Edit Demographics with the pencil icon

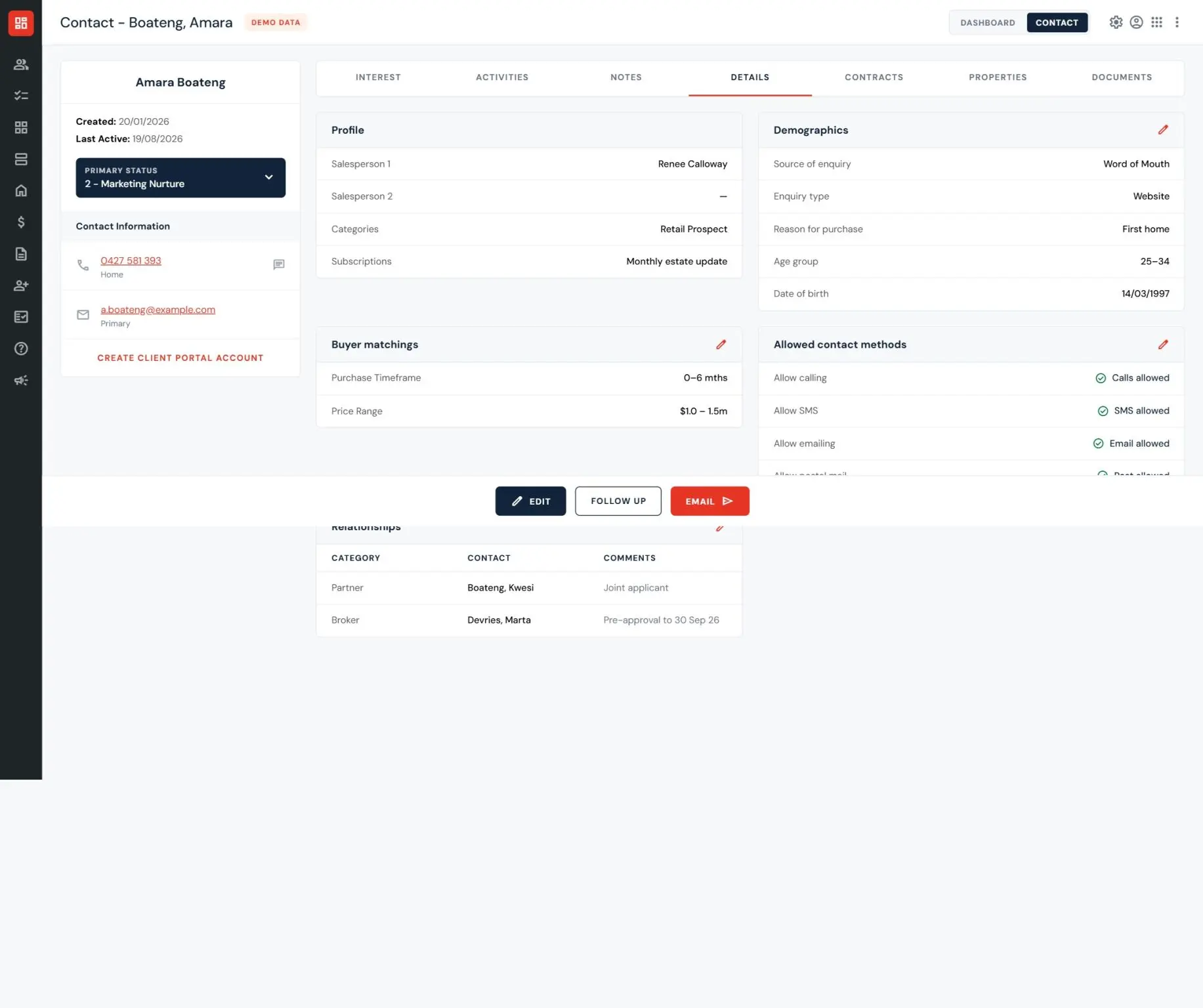1163,130
